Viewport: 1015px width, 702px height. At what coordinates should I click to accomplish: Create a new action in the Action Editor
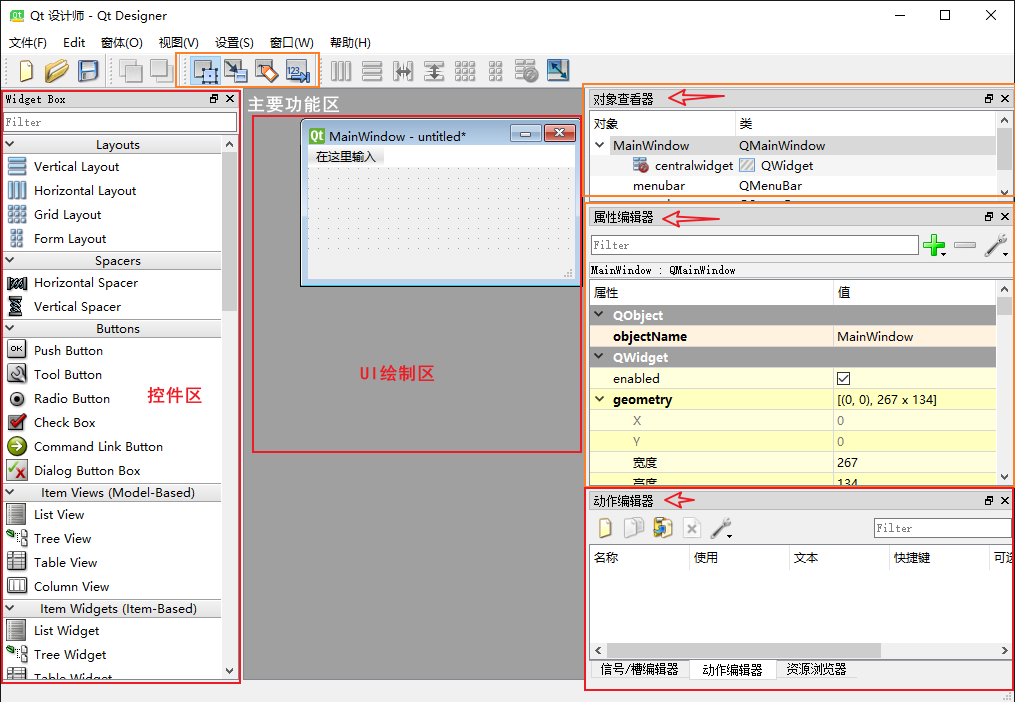point(605,527)
